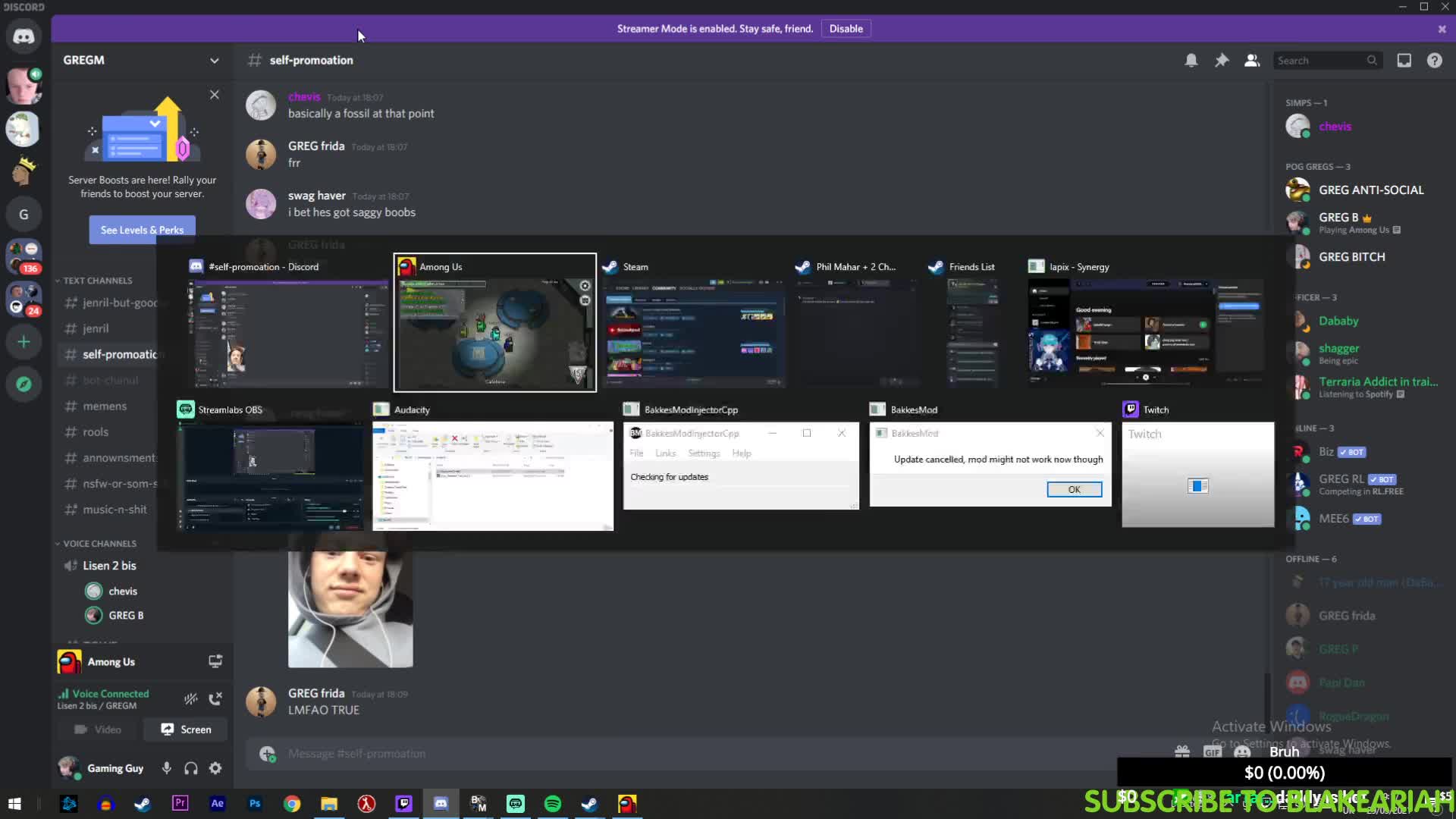Open Discord home via the logo icon
This screenshot has width=1456, height=819.
pyautogui.click(x=24, y=36)
